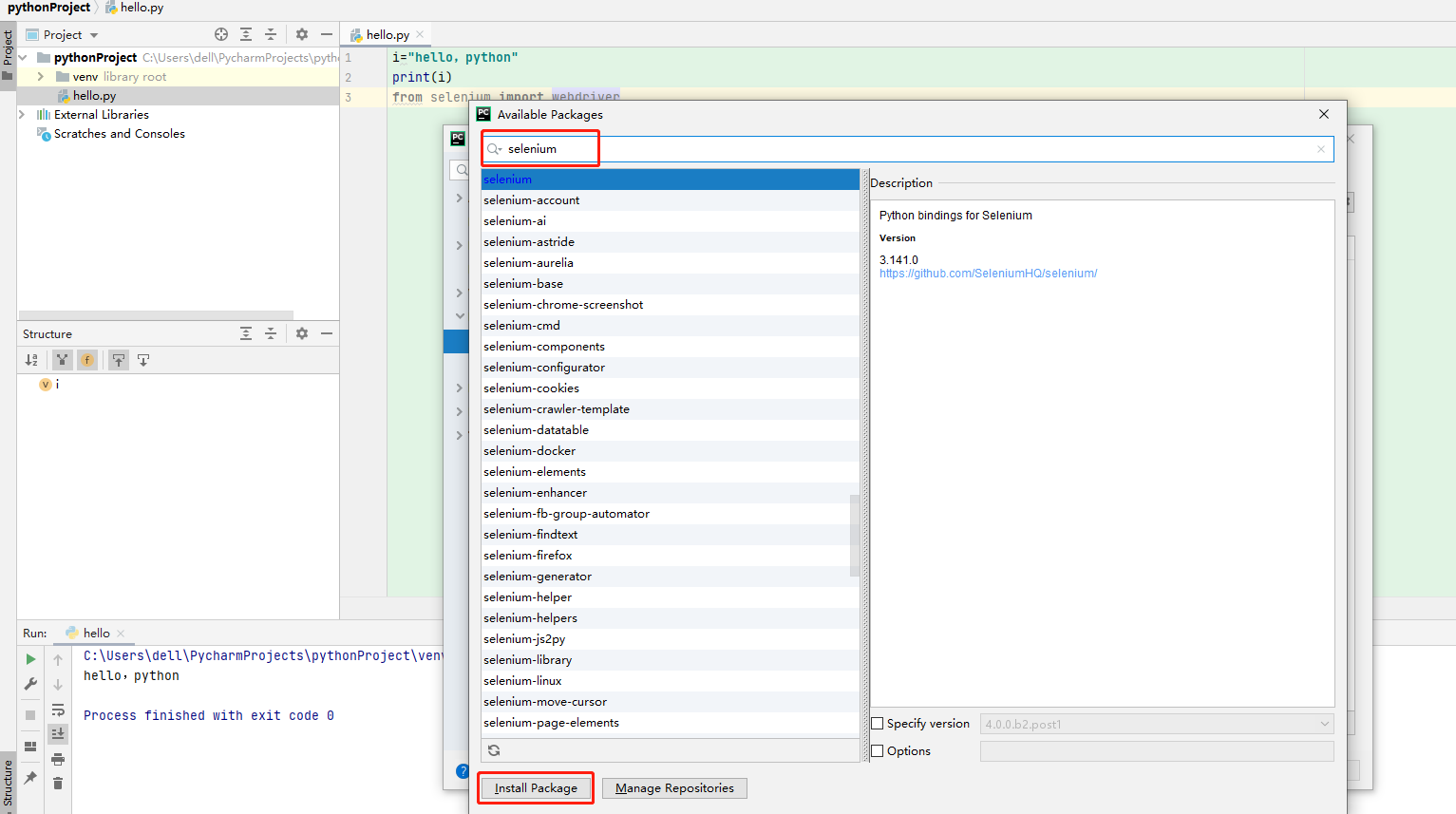Rerun hello with green play icon

coord(30,659)
